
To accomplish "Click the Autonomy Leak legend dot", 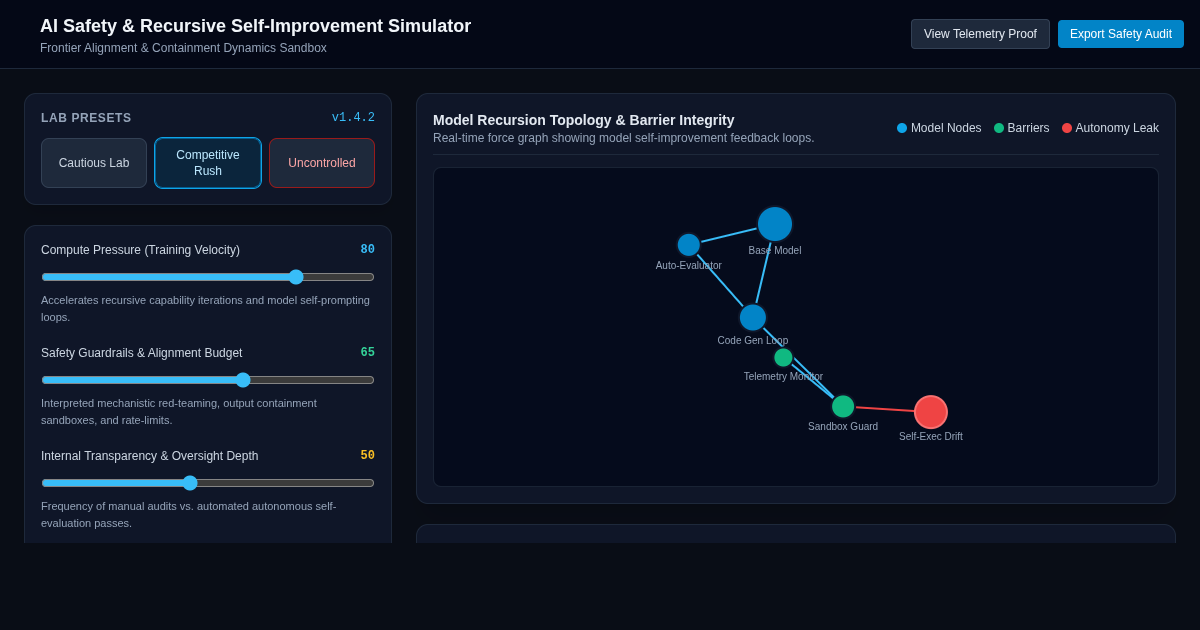I will [1067, 128].
